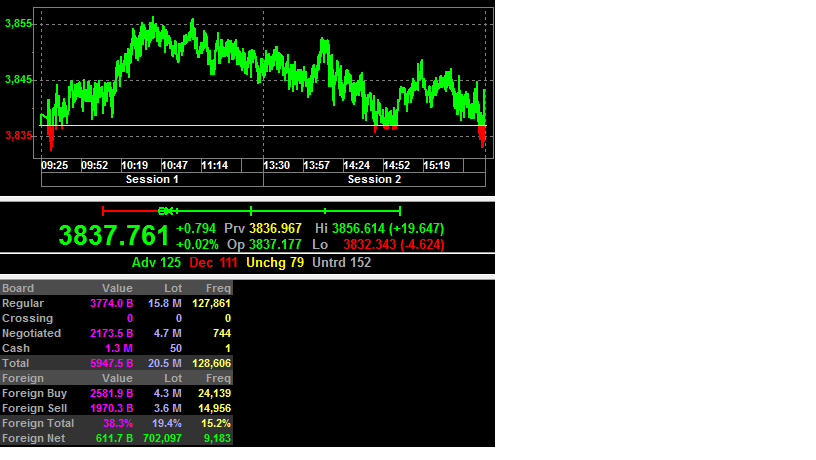Click Foreign Buy value 2581.9 B

pos(111,393)
